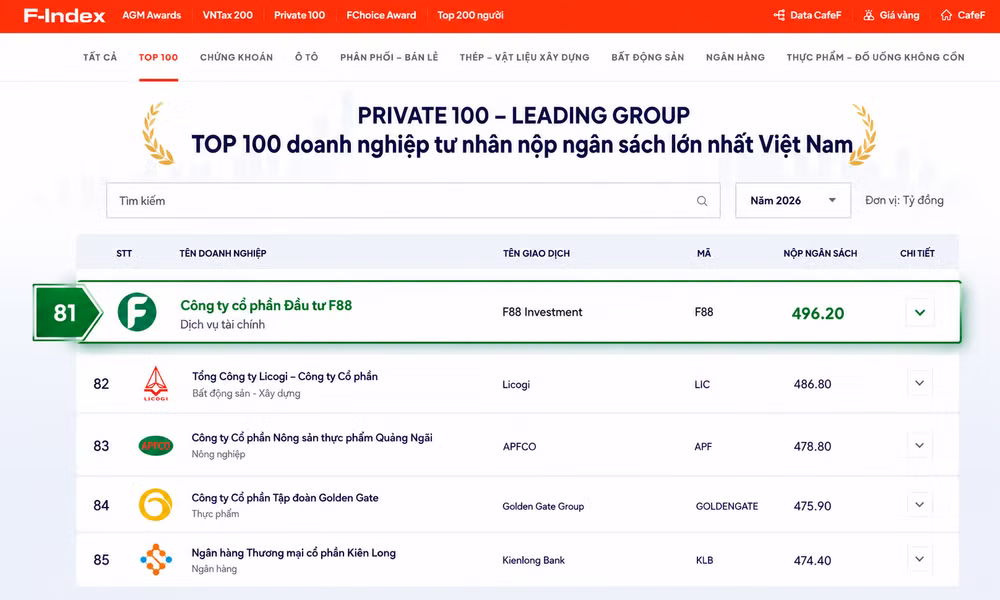The width and height of the screenshot is (1000, 600).
Task: Expand details for APFCO row
Action: tap(920, 445)
